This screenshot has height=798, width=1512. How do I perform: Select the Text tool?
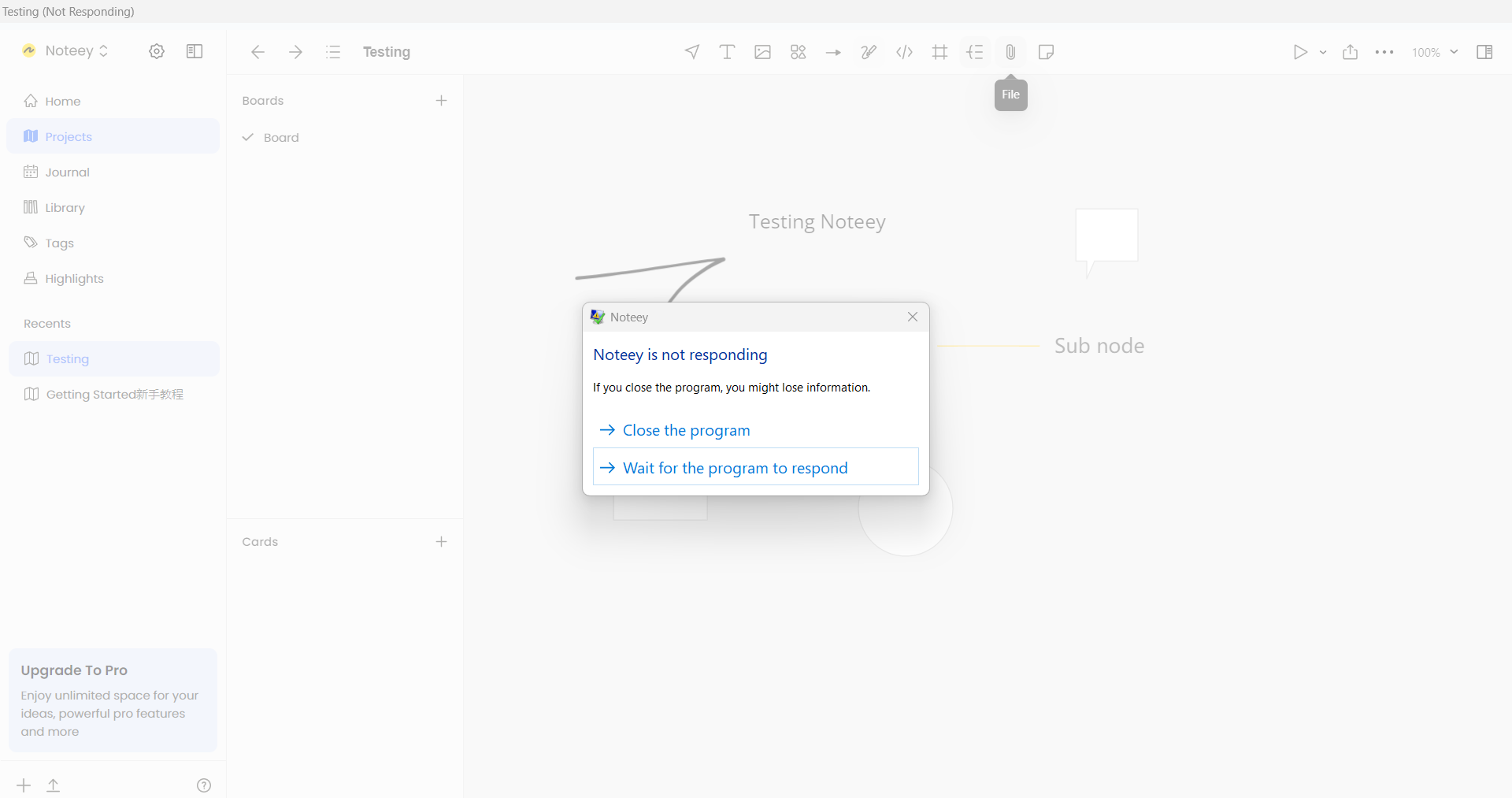pos(727,52)
